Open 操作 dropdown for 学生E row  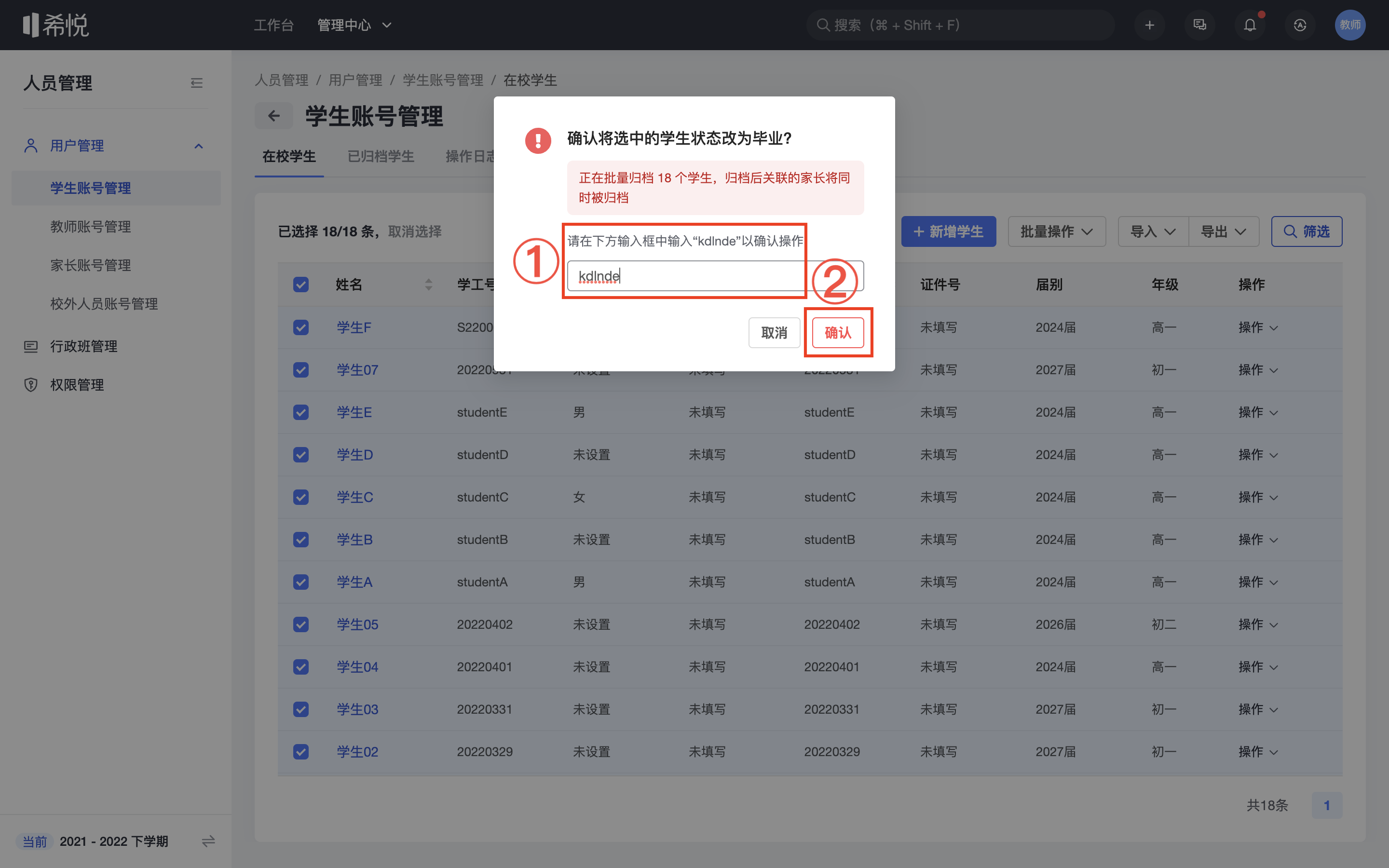(1258, 412)
